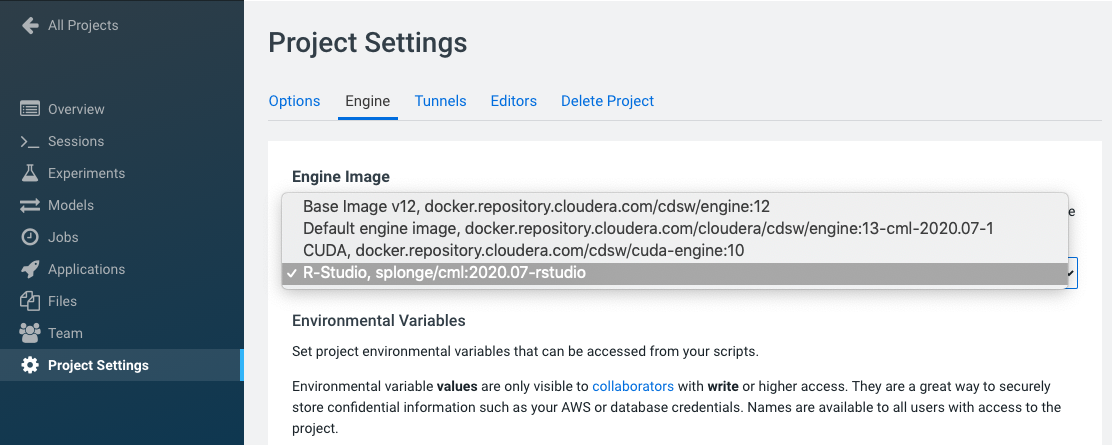Click the Overview icon in sidebar
The height and width of the screenshot is (445, 1112).
pos(30,109)
